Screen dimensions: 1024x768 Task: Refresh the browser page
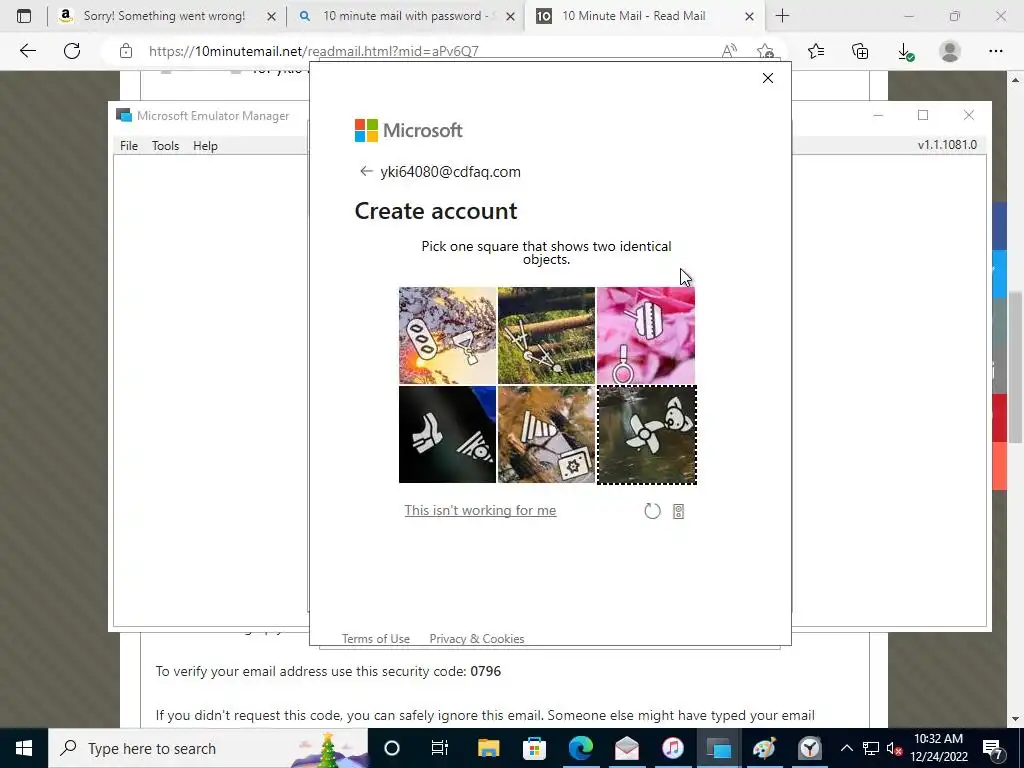coord(72,50)
